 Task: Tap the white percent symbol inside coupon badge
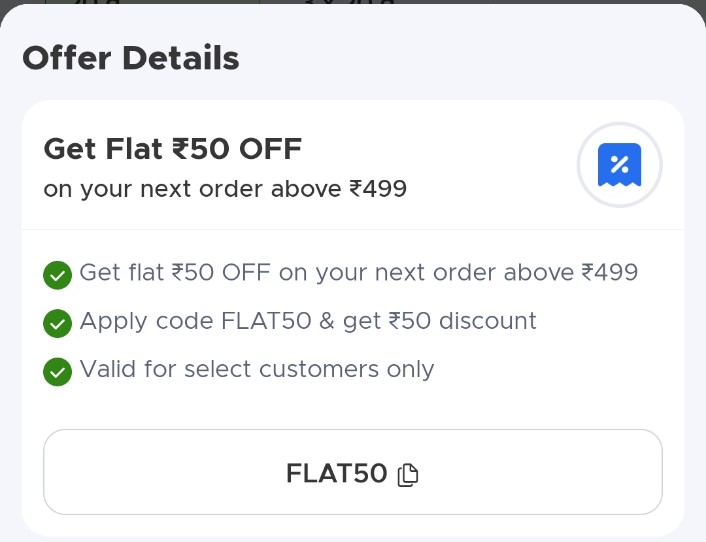click(x=619, y=163)
